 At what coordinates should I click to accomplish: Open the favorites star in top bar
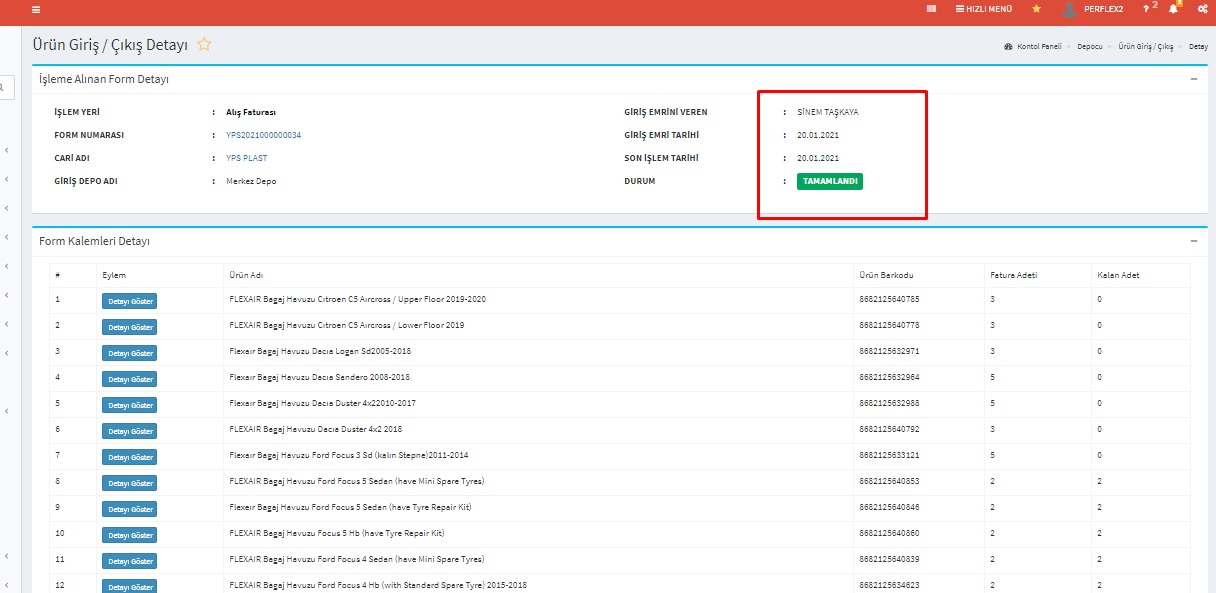(x=1036, y=9)
